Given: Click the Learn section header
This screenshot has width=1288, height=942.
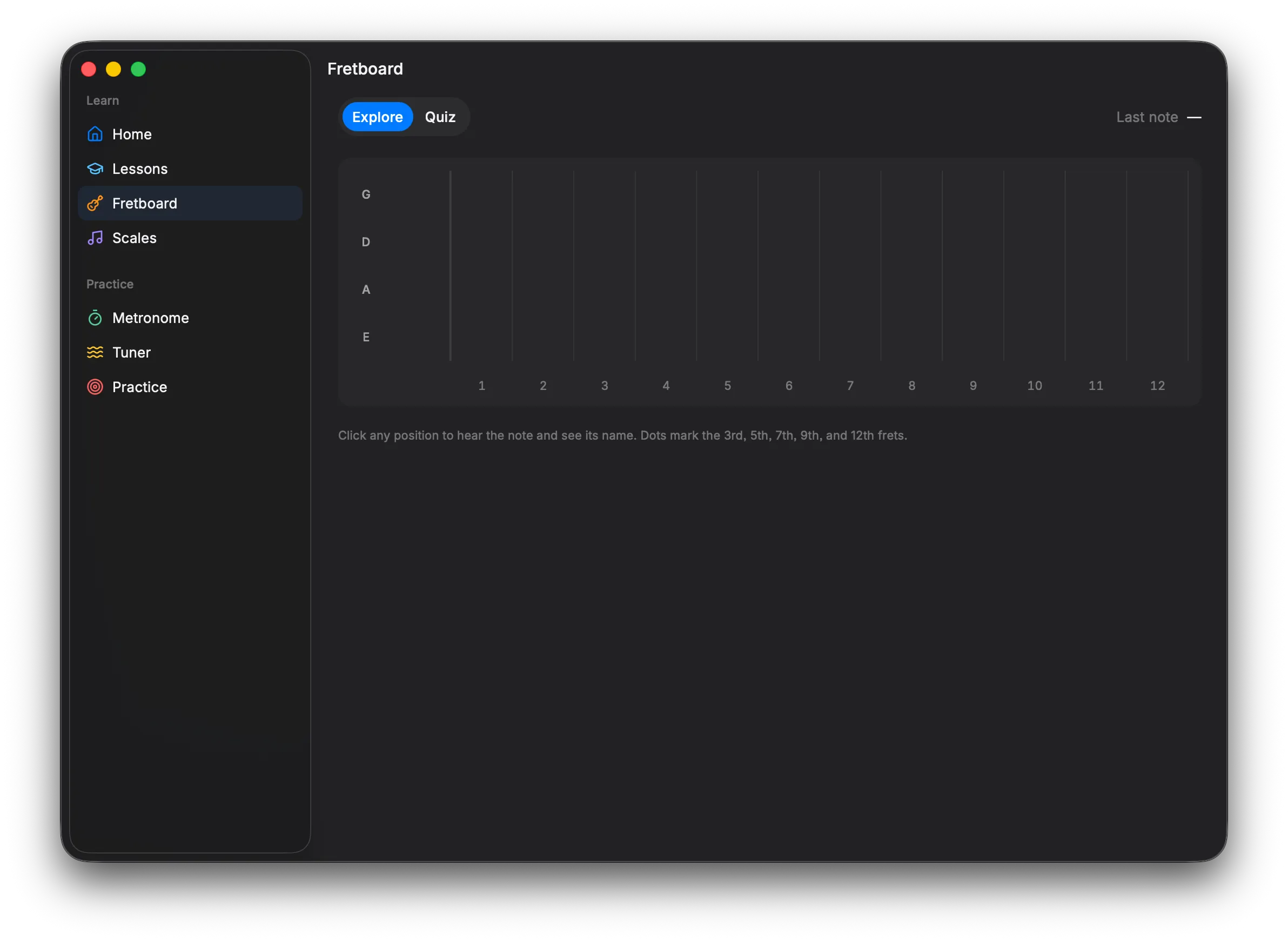Looking at the screenshot, I should 103,101.
